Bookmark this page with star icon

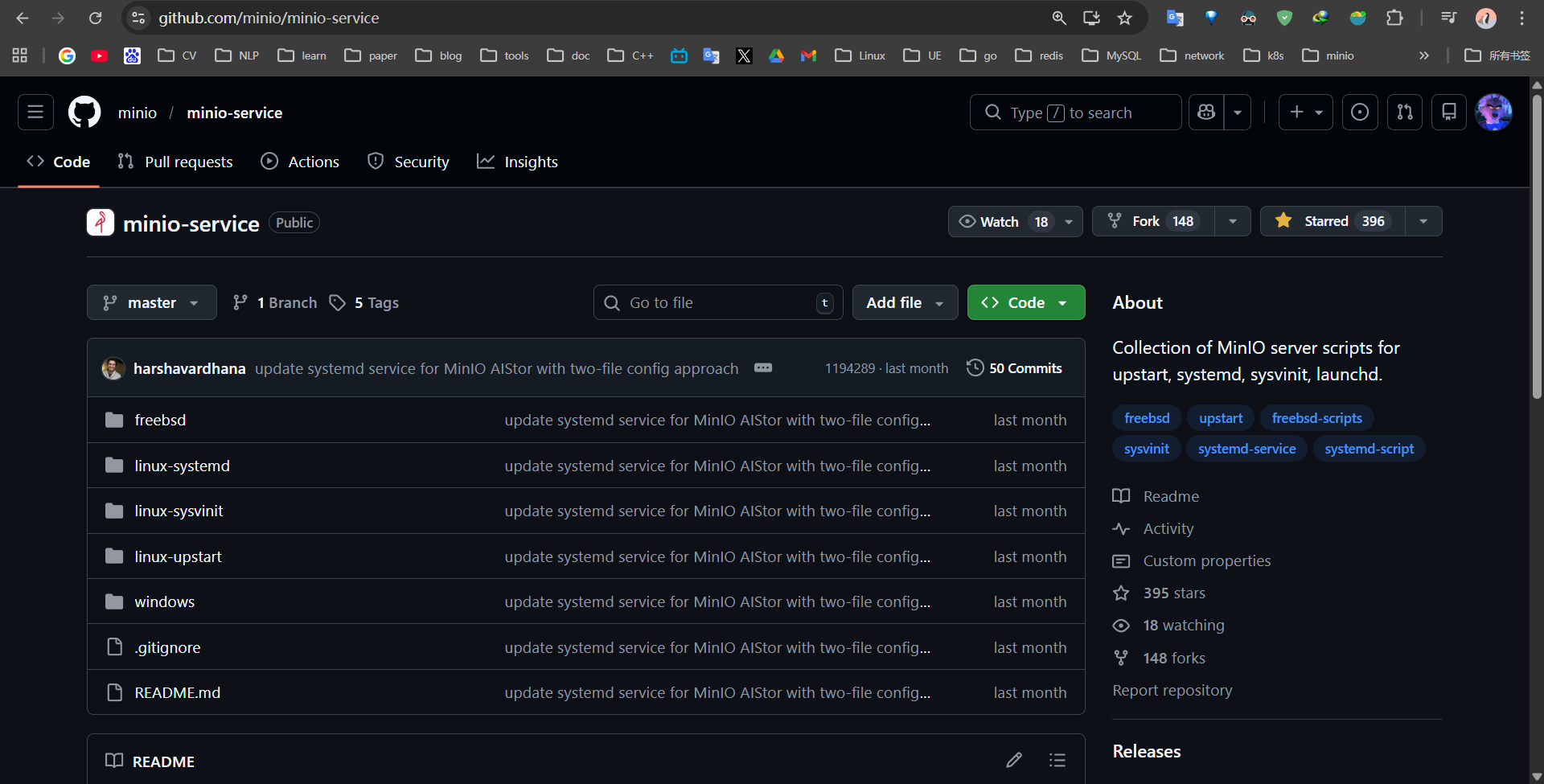click(x=1125, y=18)
